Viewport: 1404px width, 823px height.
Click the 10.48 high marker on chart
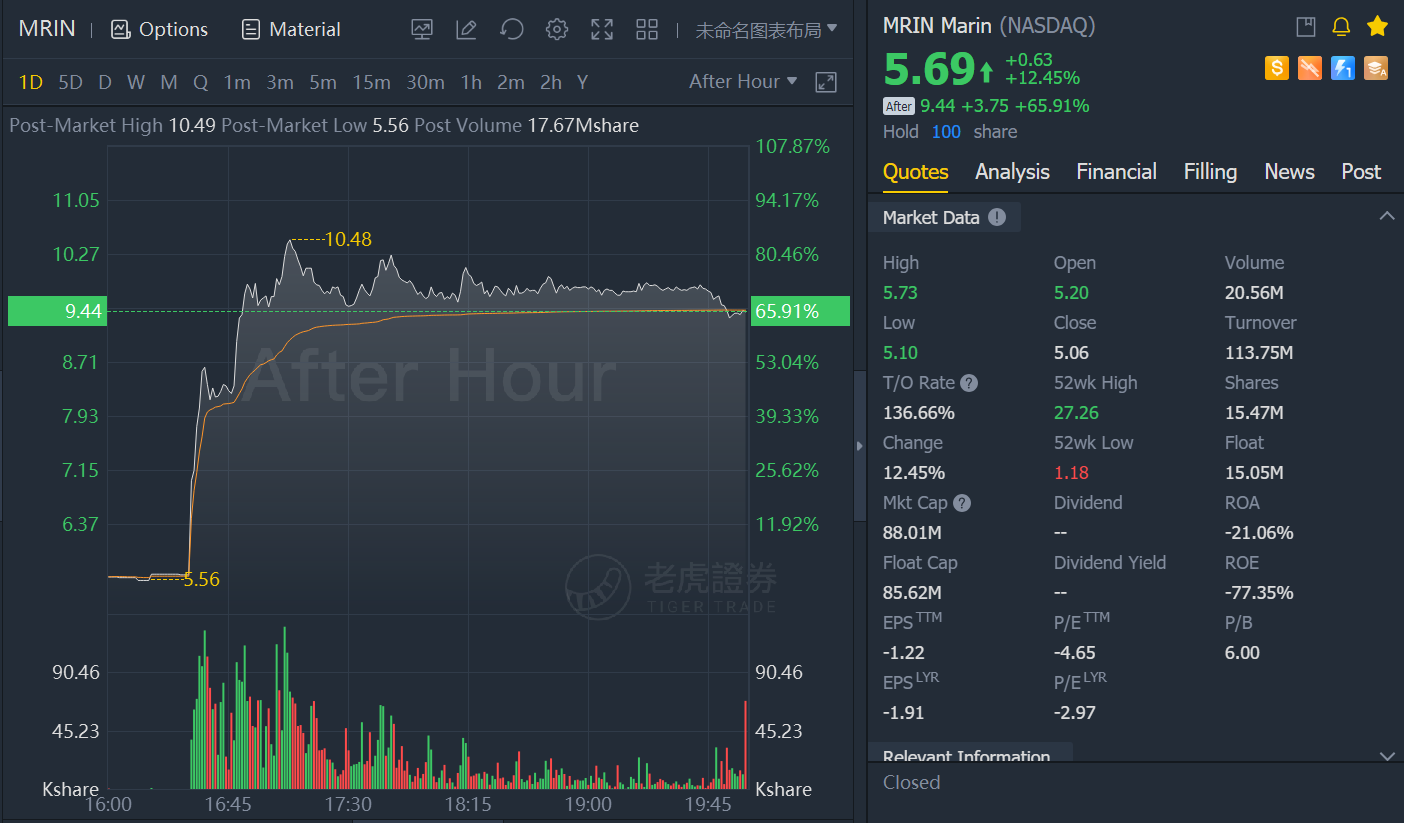pos(348,239)
